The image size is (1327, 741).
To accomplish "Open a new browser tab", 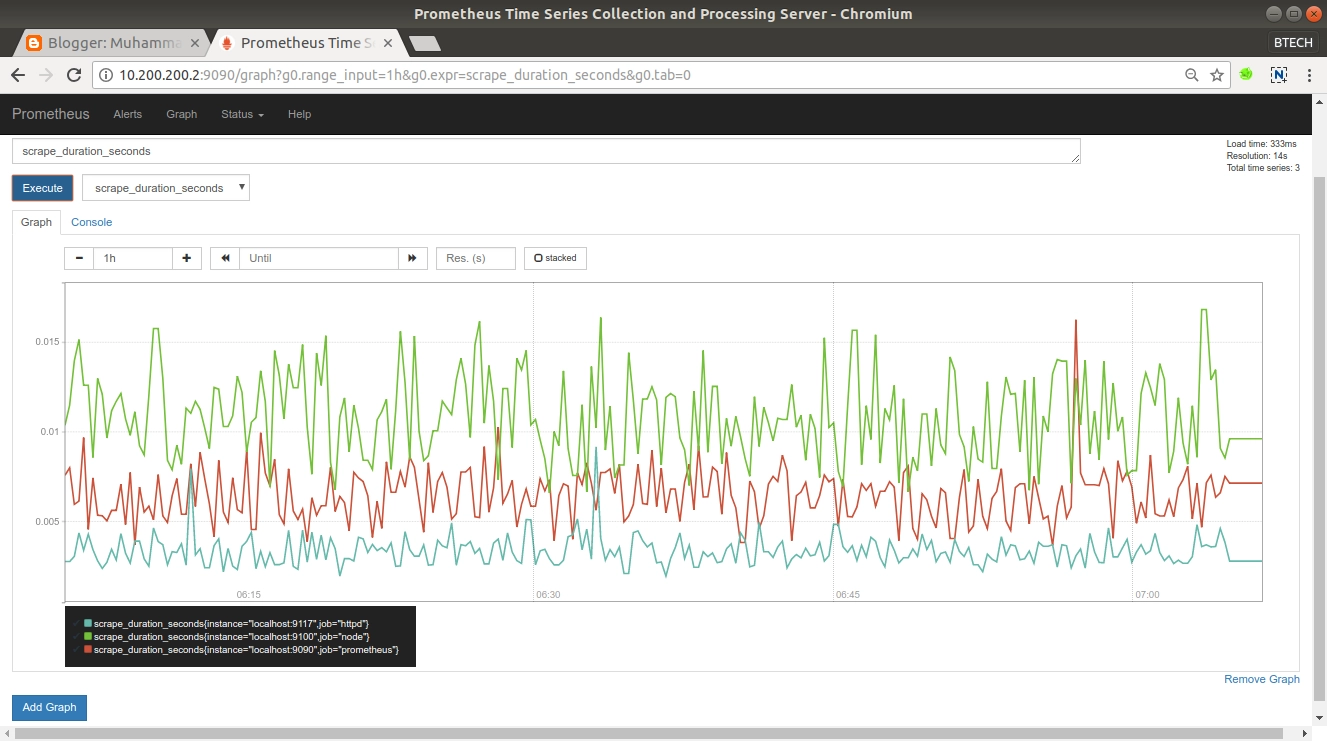I will click(425, 43).
